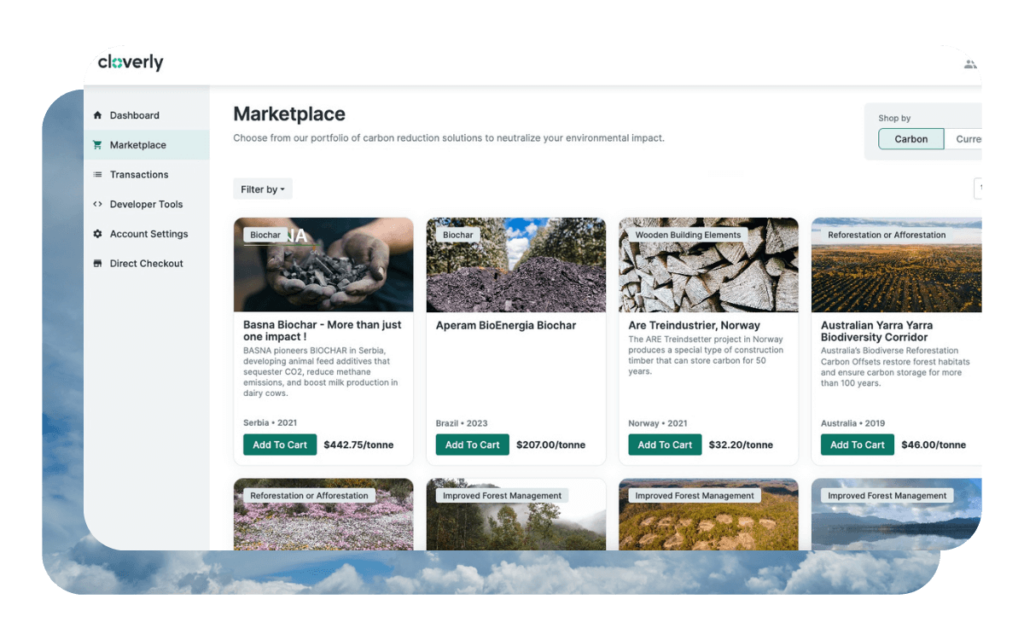
Task: Add Basna Biochar to cart
Action: pos(280,445)
